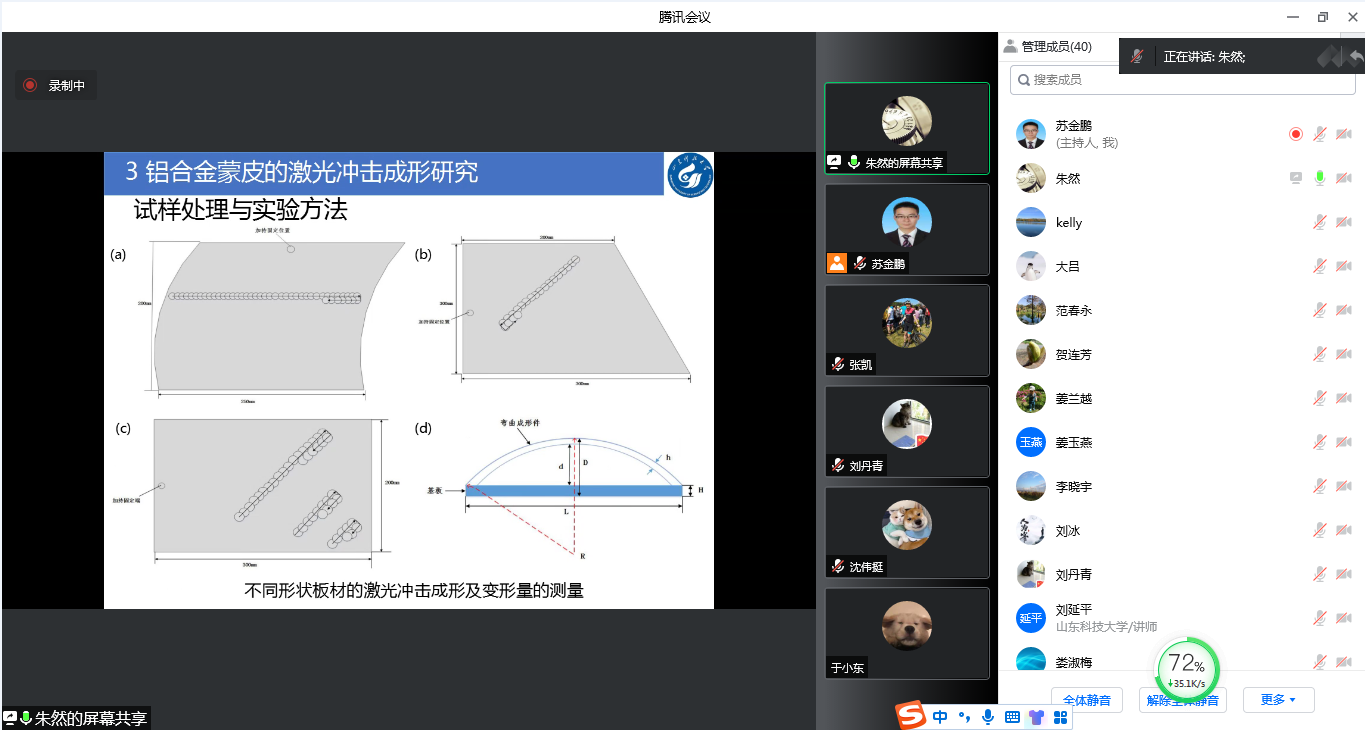Open the Sogou toolbox grid icon

(1060, 717)
